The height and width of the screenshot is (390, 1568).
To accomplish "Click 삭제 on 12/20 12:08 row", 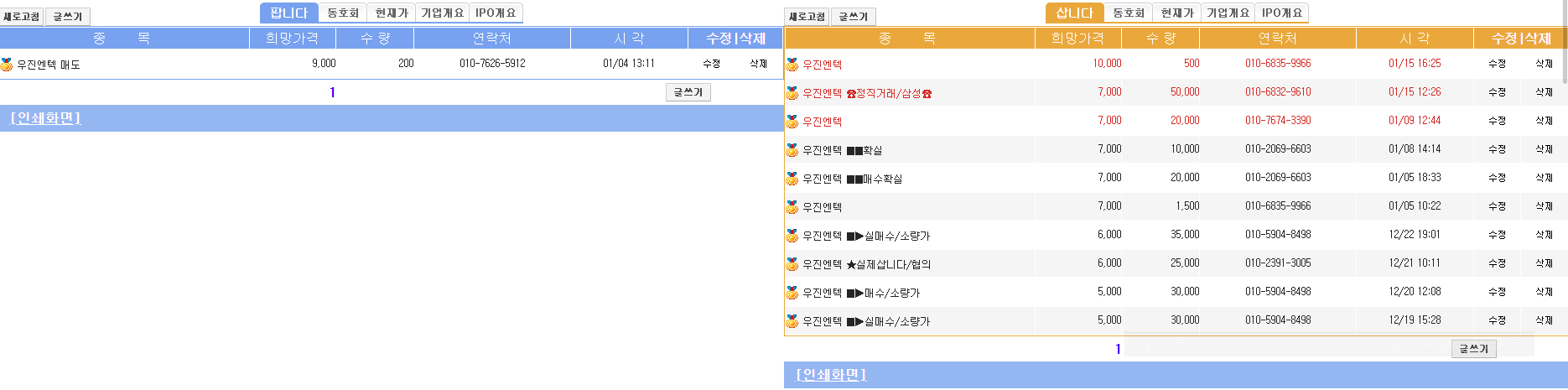I will tap(1544, 292).
